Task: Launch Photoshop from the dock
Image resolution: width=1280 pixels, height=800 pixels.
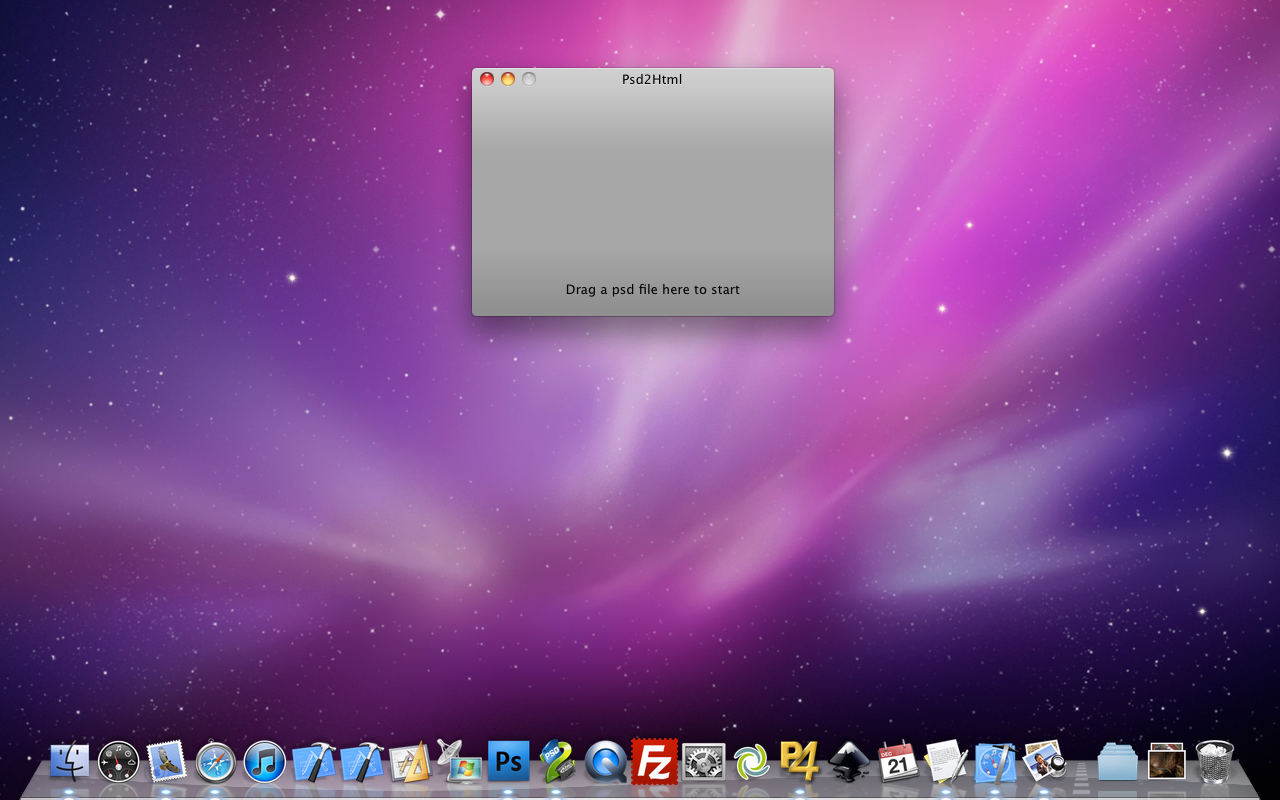Action: [x=508, y=763]
